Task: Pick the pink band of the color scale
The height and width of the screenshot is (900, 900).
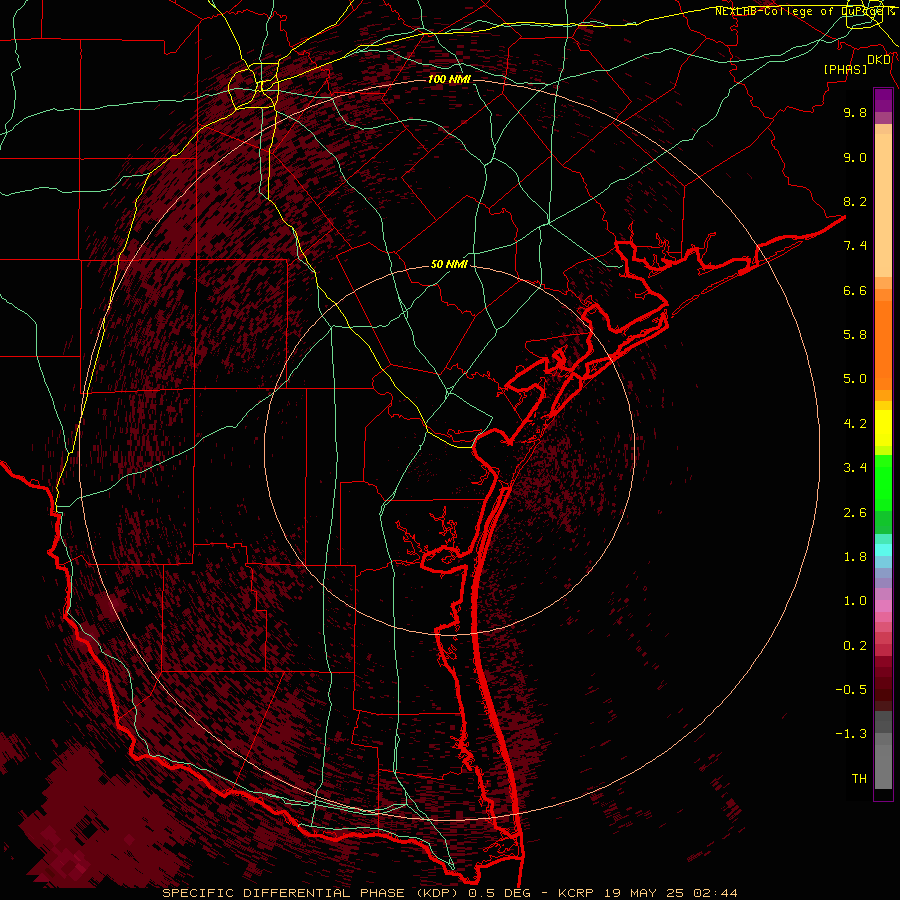Action: [x=883, y=605]
